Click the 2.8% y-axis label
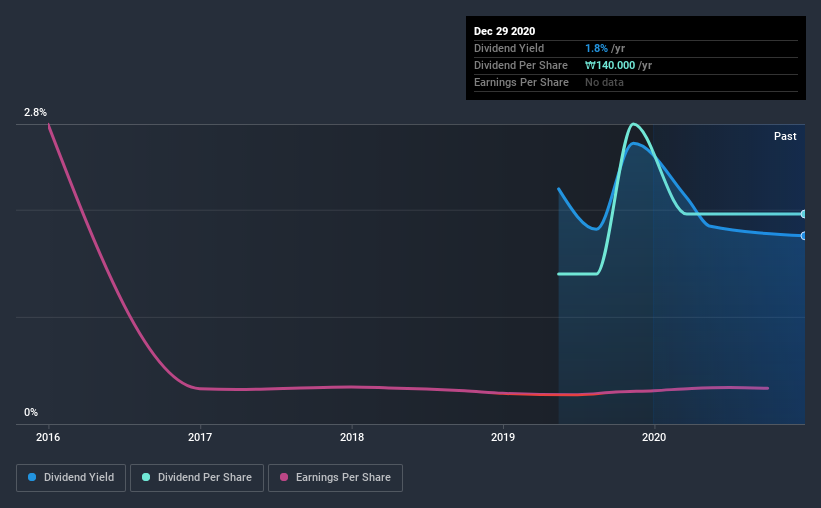Screen dimensions: 821x508 (x=36, y=112)
